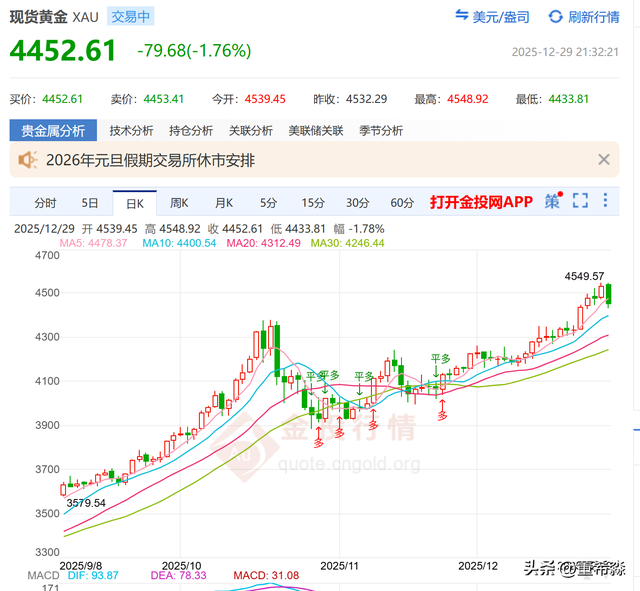
Task: Close the holiday schedule notice banner
Action: 604,159
